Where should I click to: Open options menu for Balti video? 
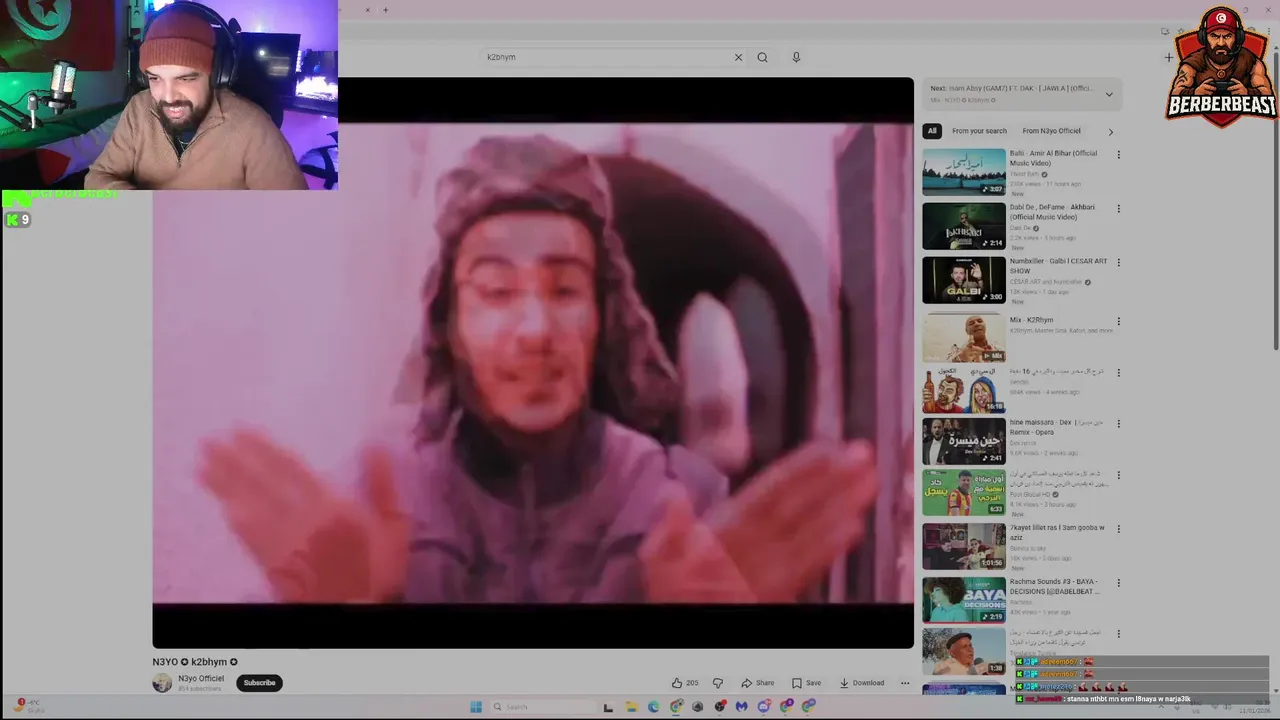(x=1118, y=155)
